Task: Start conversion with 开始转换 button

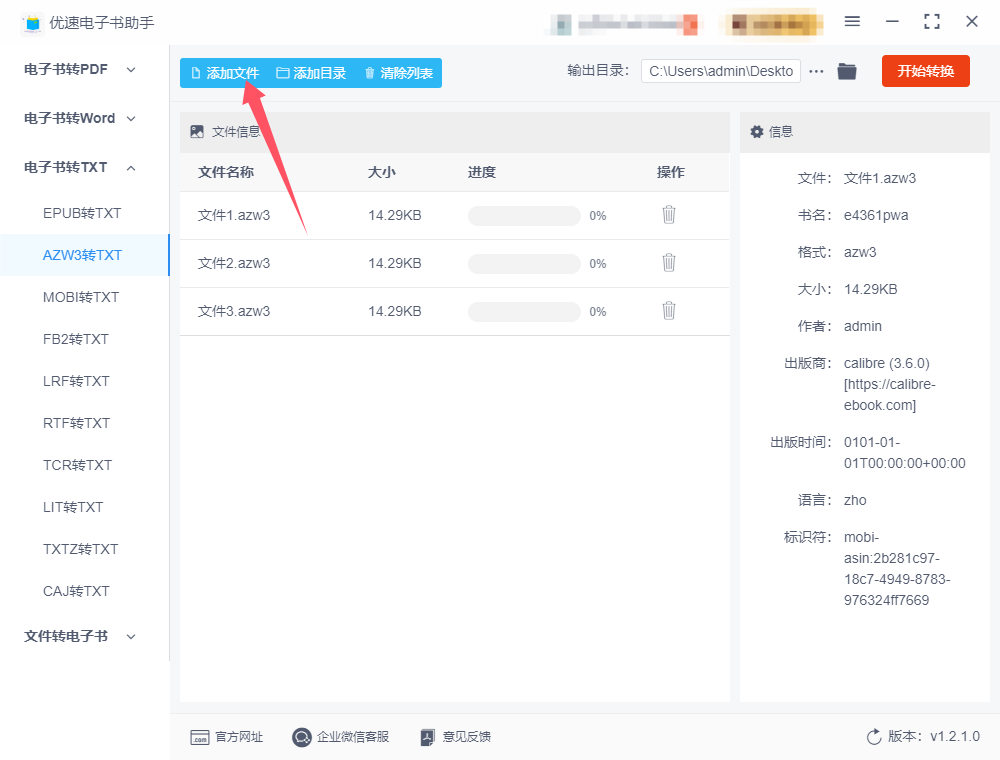Action: (925, 71)
